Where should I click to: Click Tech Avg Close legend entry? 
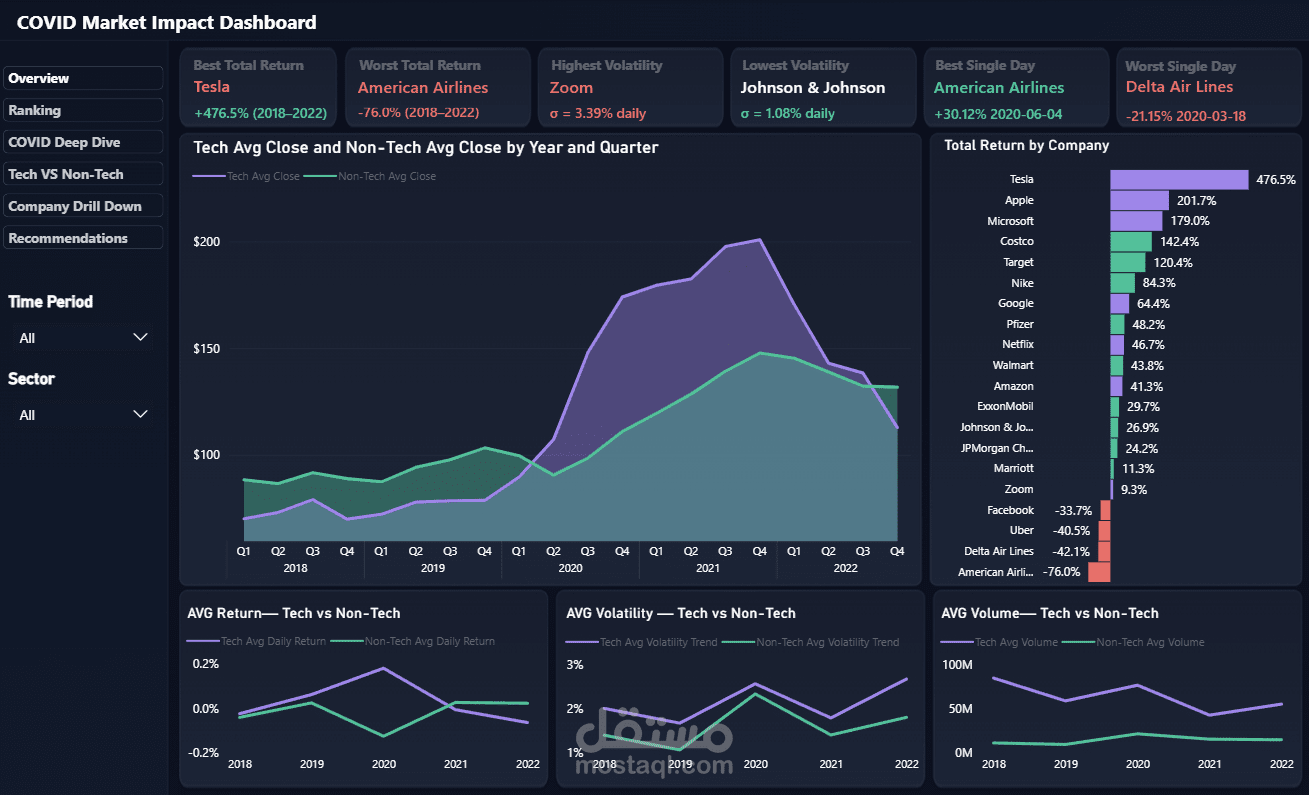tap(246, 176)
